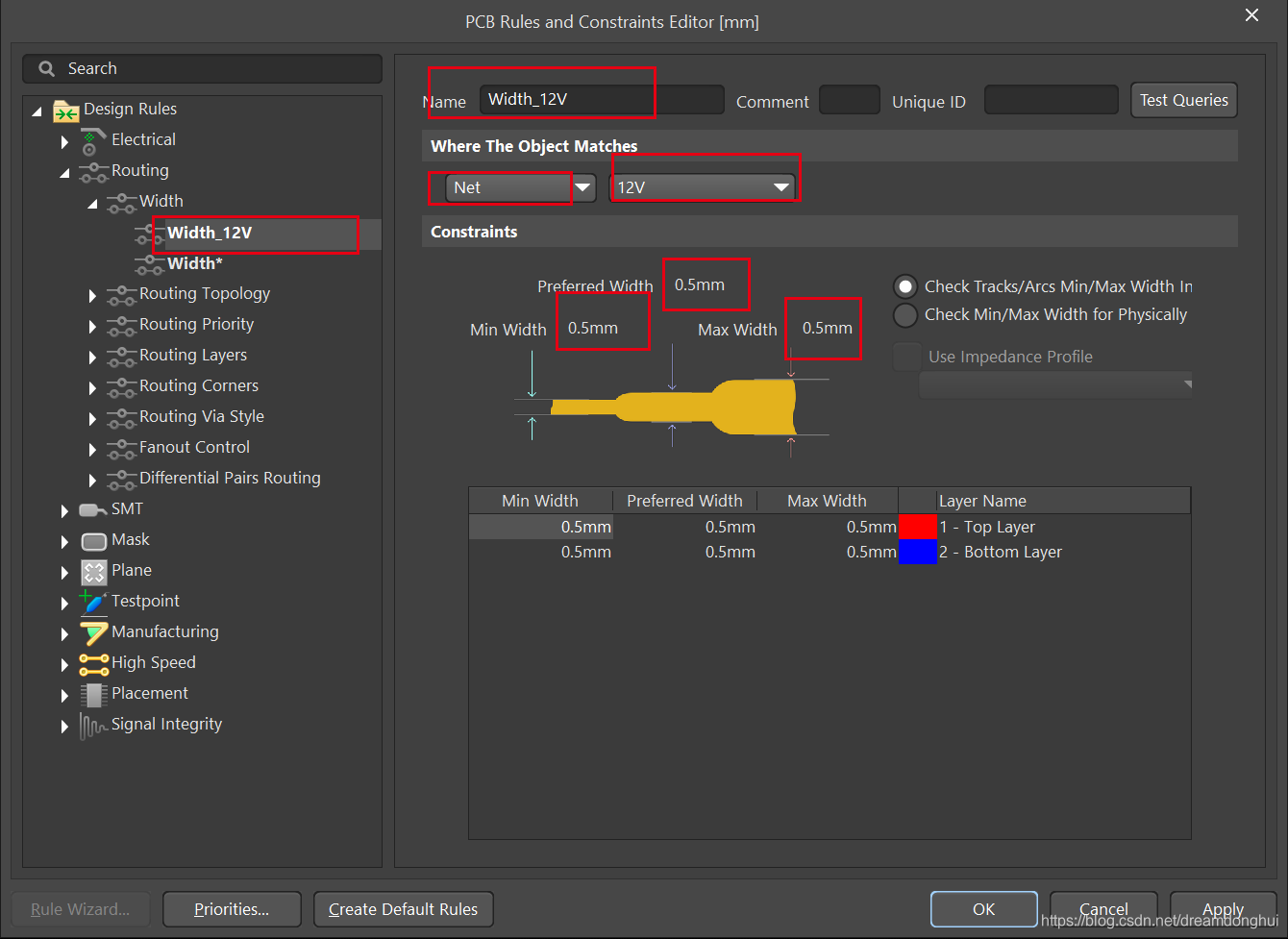
Task: Click the Test Queries button
Action: [x=1183, y=100]
